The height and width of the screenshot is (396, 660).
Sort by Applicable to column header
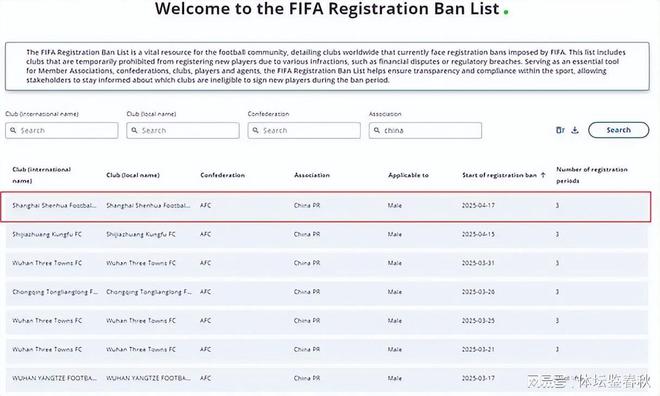tap(408, 175)
